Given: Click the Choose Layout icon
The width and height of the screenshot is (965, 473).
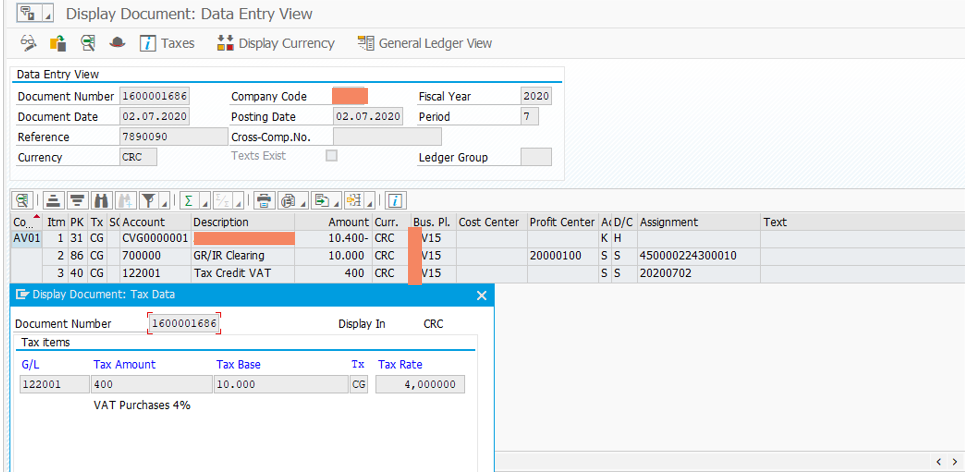Looking at the screenshot, I should 354,201.
